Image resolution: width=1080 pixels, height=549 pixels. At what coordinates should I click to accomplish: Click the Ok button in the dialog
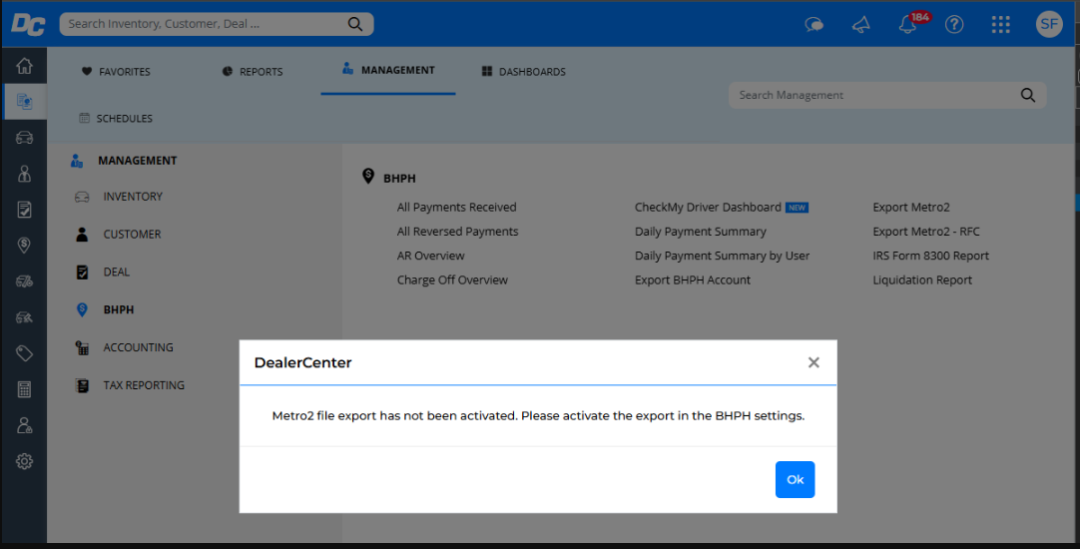click(795, 479)
